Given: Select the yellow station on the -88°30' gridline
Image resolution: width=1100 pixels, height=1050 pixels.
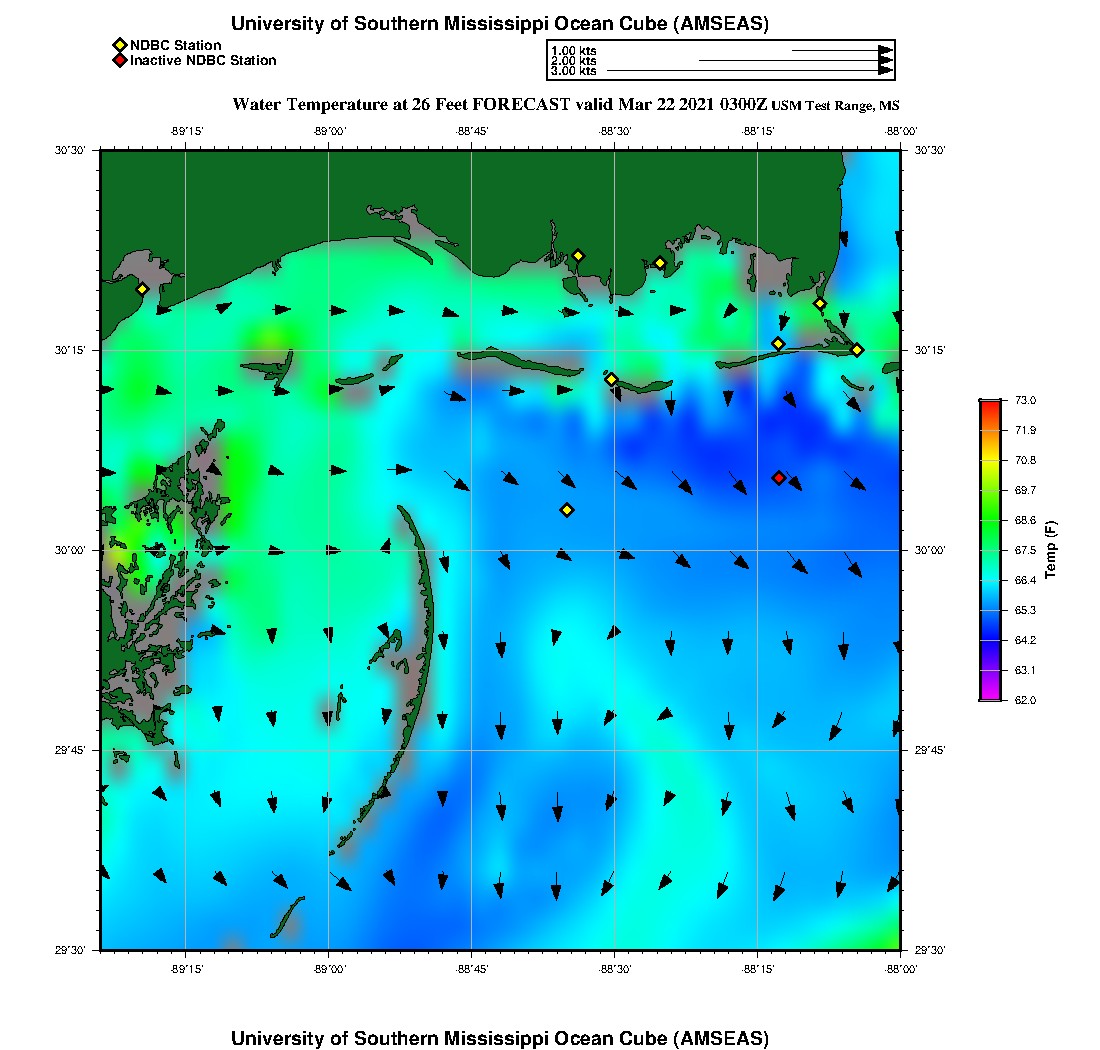Looking at the screenshot, I should (x=611, y=379).
